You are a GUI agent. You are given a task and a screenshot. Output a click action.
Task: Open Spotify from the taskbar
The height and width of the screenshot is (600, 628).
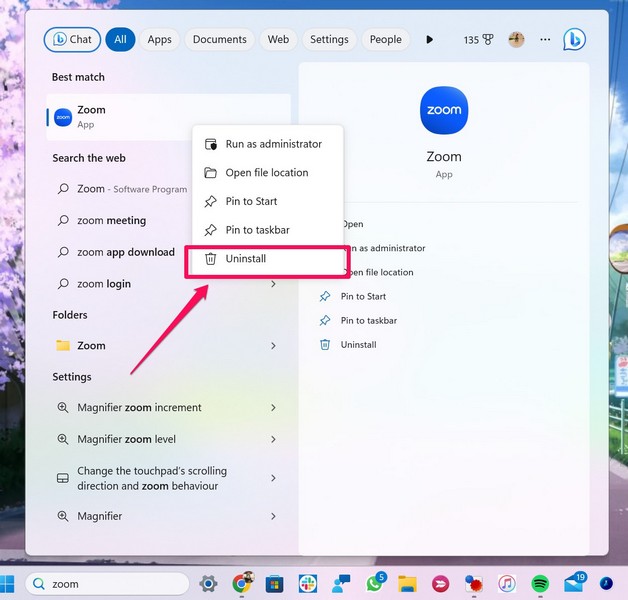pyautogui.click(x=540, y=583)
